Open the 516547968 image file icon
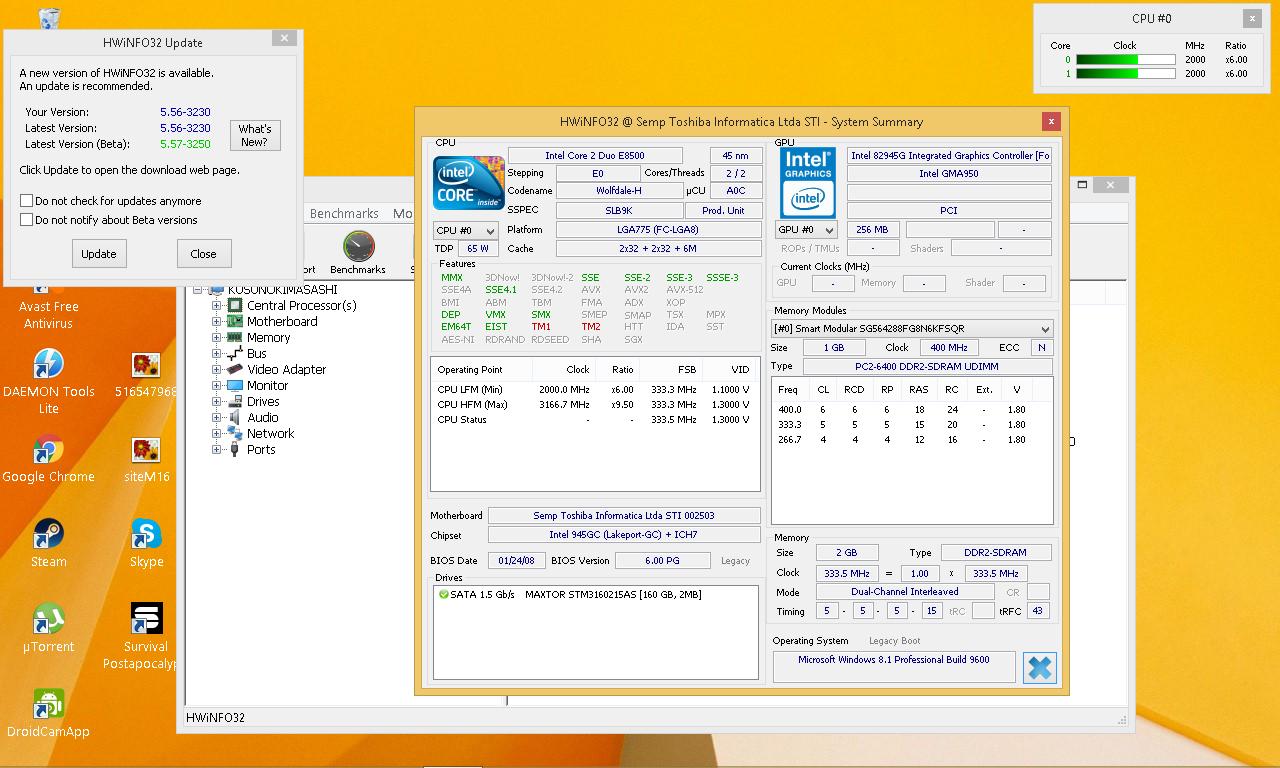Viewport: 1280px width, 768px height. [146, 373]
